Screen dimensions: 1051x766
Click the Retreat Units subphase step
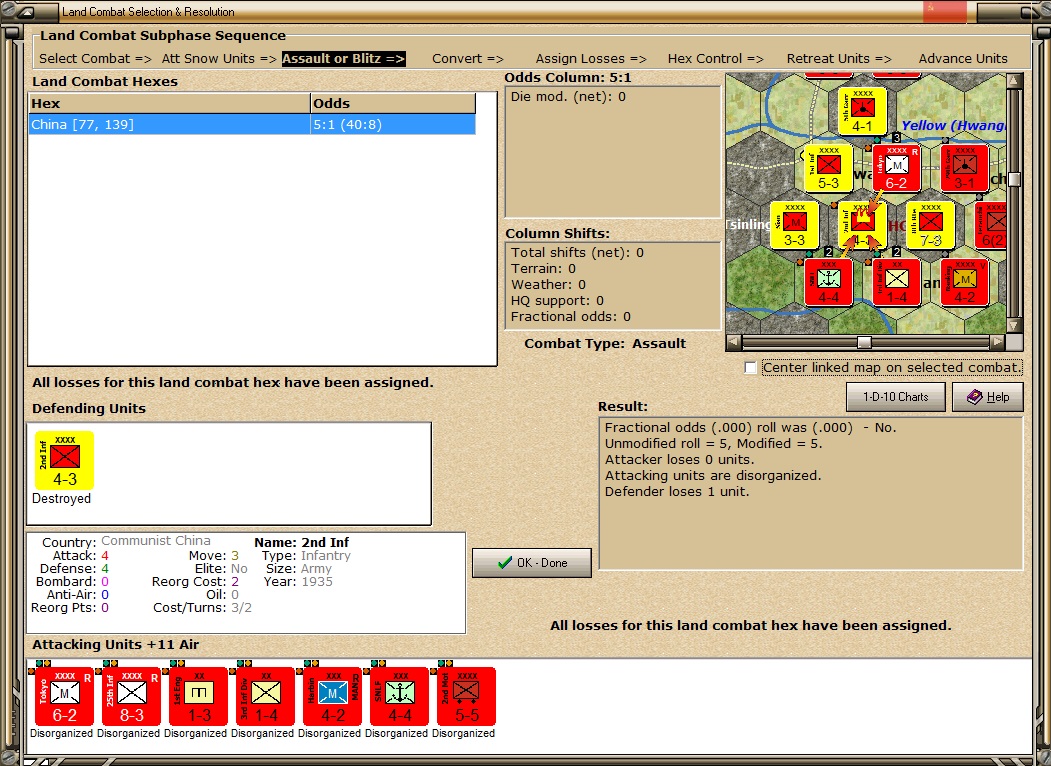coord(839,58)
